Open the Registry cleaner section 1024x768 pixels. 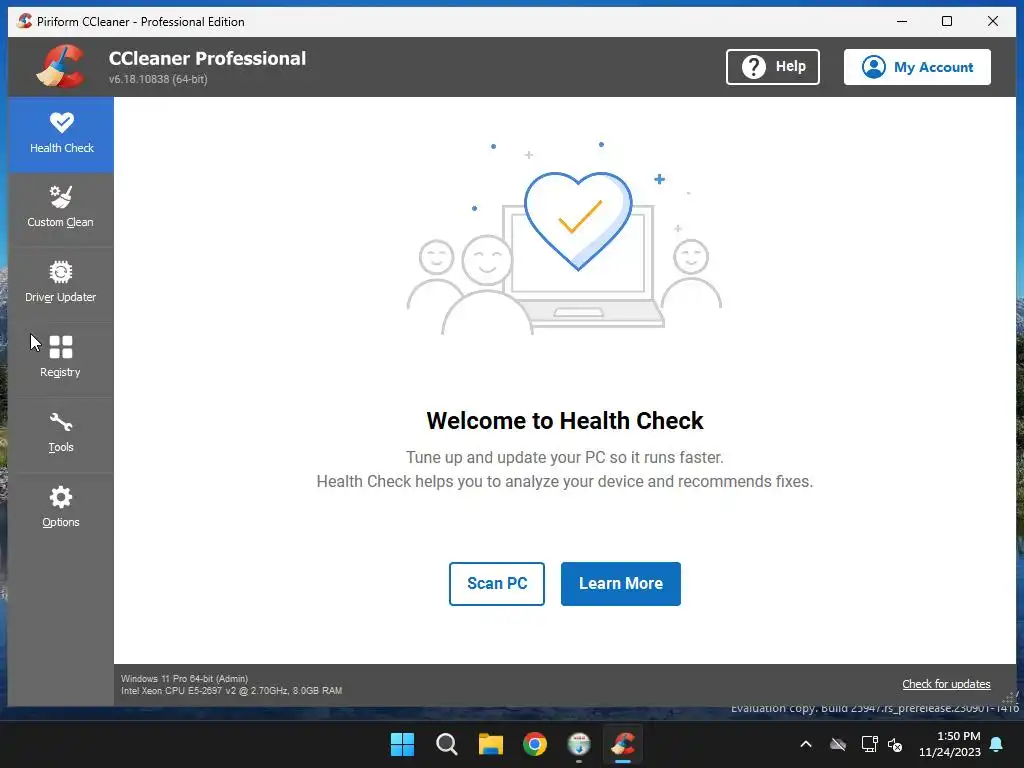click(61, 359)
